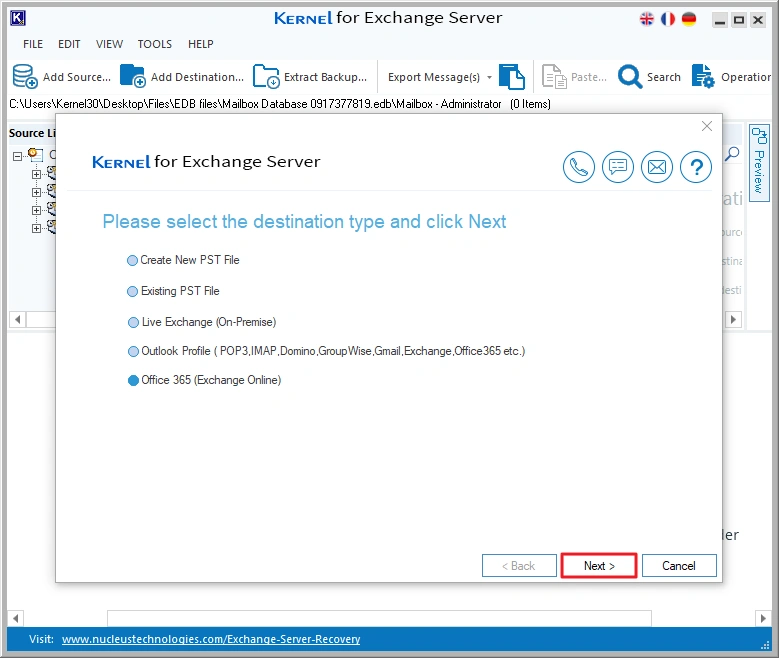Expand the fourth child node in source tree
Image resolution: width=779 pixels, height=658 pixels.
pos(36,228)
